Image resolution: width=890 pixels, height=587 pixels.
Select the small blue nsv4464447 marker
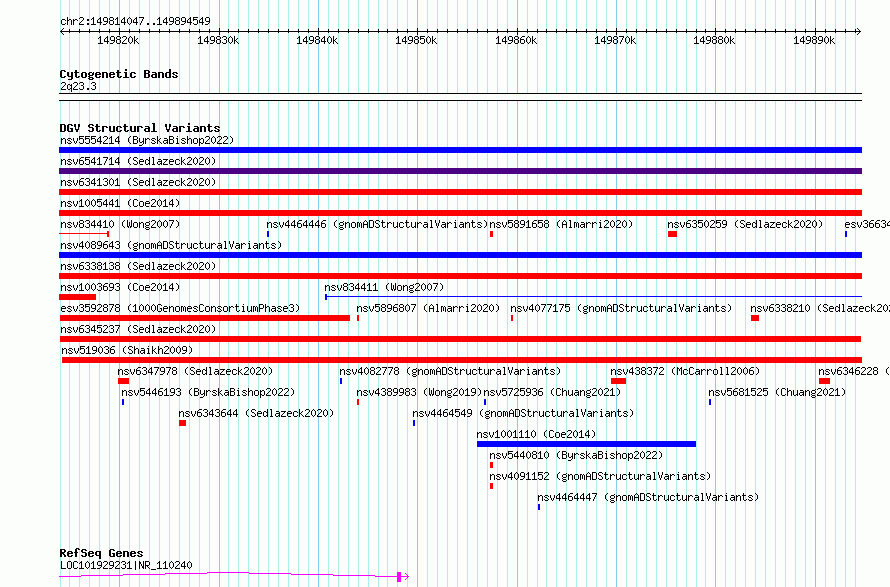[539, 507]
